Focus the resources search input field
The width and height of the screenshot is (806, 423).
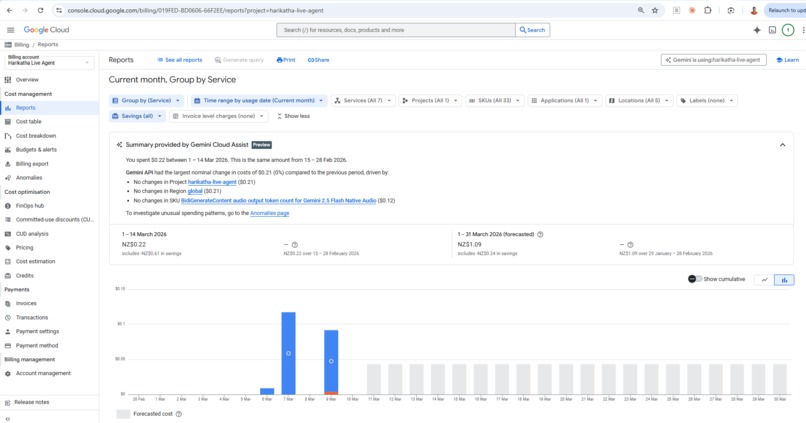click(x=396, y=30)
